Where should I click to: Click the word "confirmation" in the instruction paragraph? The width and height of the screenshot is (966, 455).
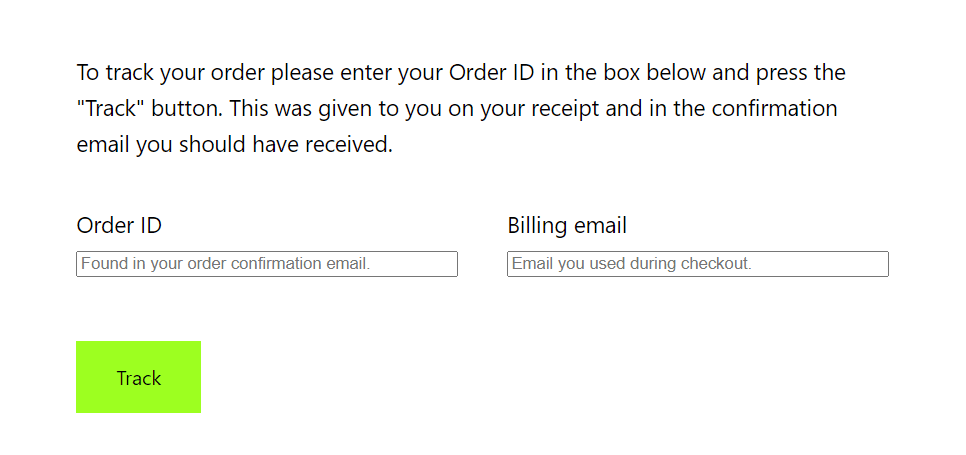point(775,109)
